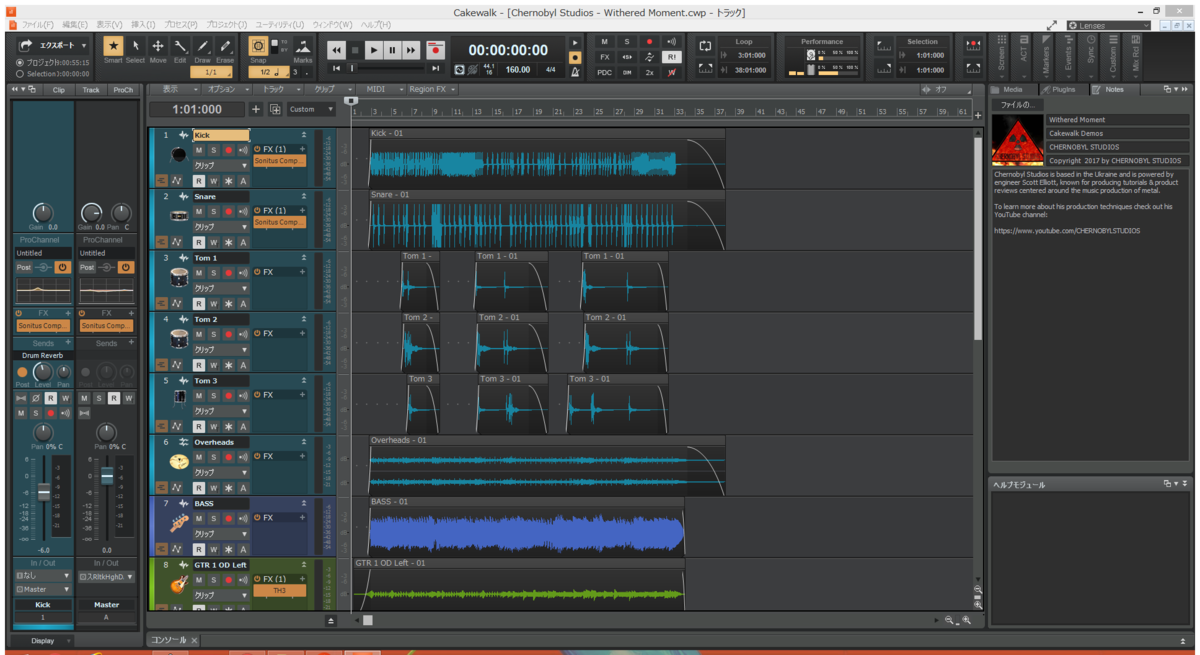Image resolution: width=1200 pixels, height=655 pixels.
Task: Activate the Move tool
Action: pos(158,47)
